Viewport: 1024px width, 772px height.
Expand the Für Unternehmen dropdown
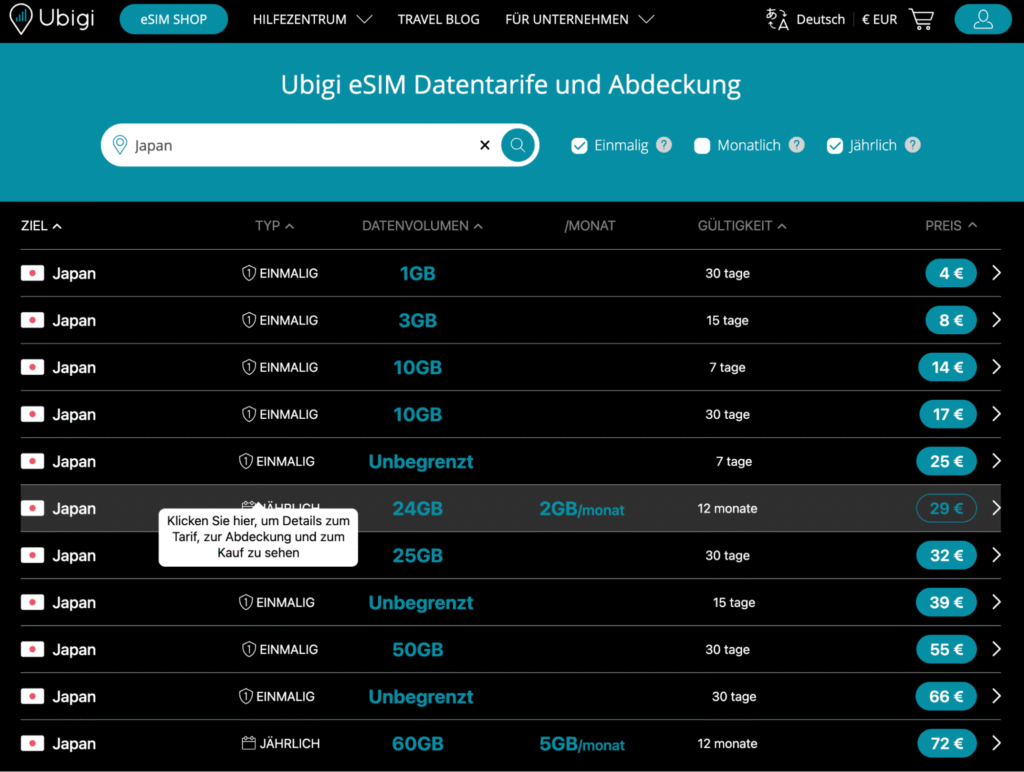[579, 19]
